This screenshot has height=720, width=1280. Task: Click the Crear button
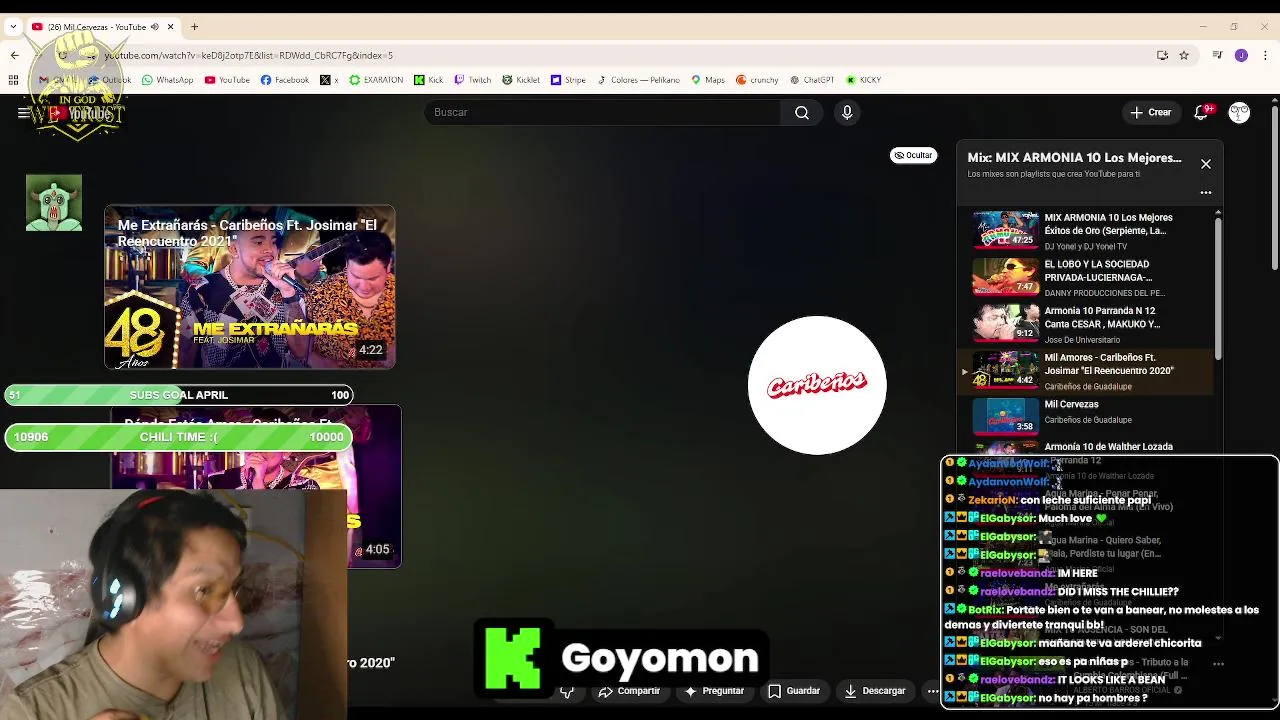pos(1150,113)
